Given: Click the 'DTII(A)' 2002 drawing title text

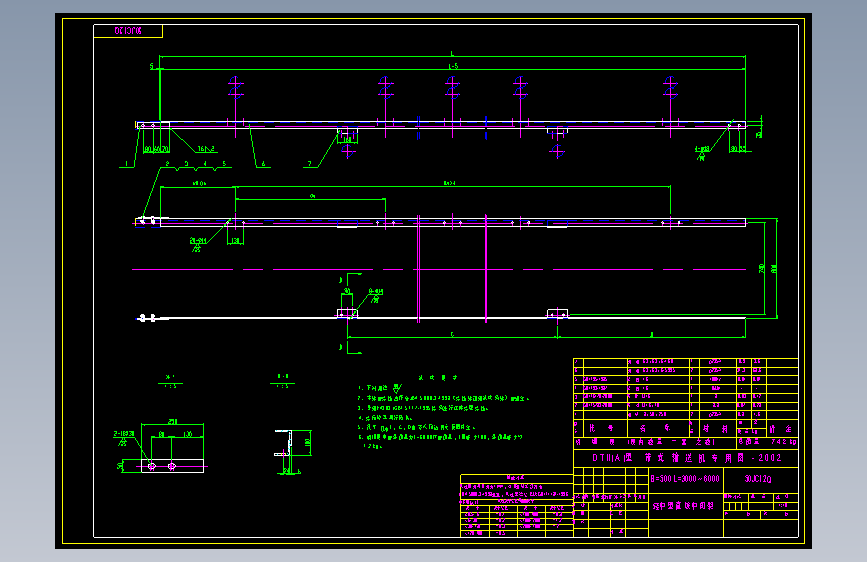Looking at the screenshot, I should pos(687,457).
